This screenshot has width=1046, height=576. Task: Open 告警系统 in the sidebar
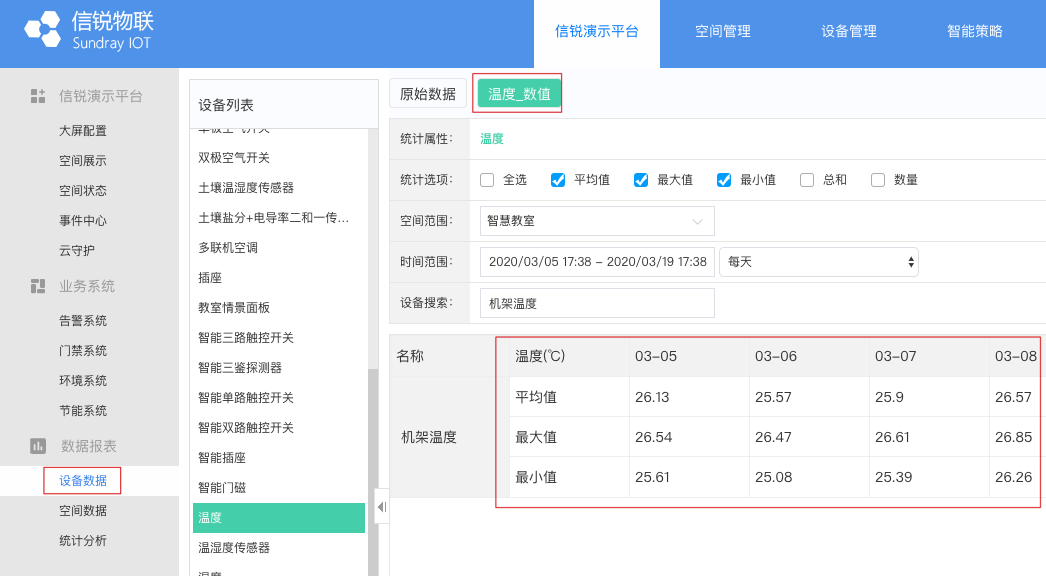click(83, 321)
